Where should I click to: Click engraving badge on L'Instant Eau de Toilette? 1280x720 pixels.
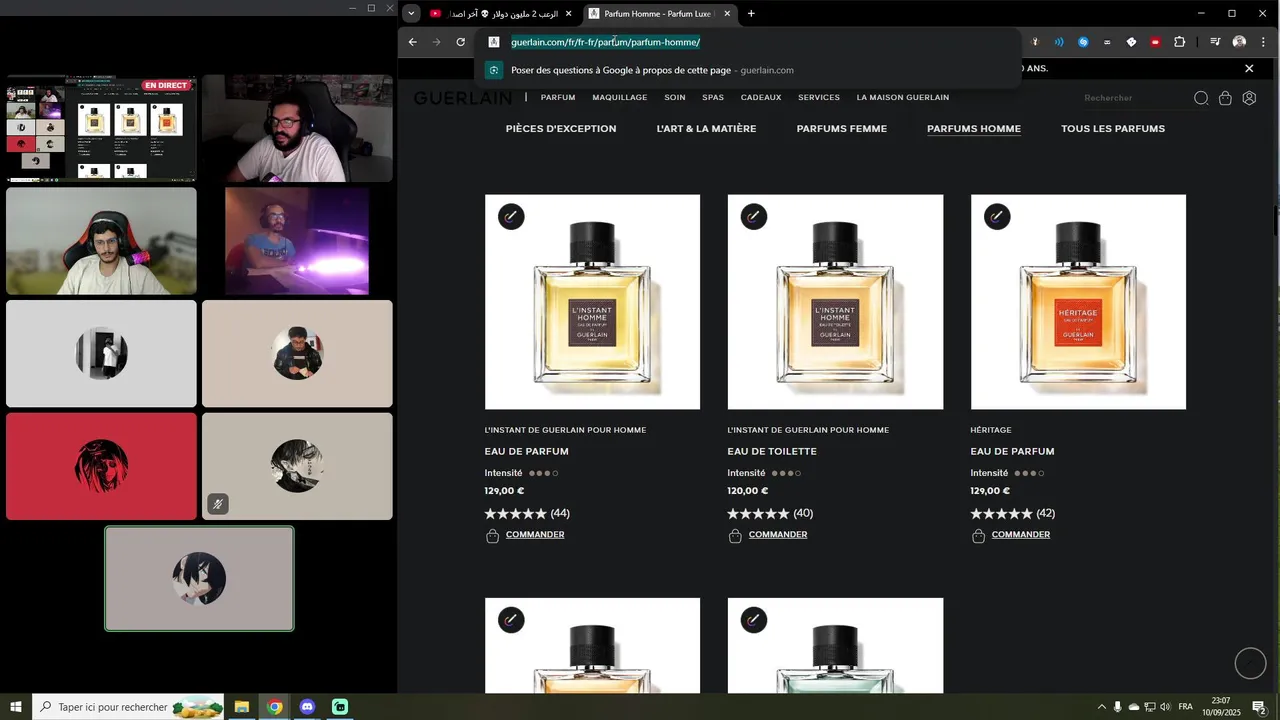pyautogui.click(x=754, y=216)
